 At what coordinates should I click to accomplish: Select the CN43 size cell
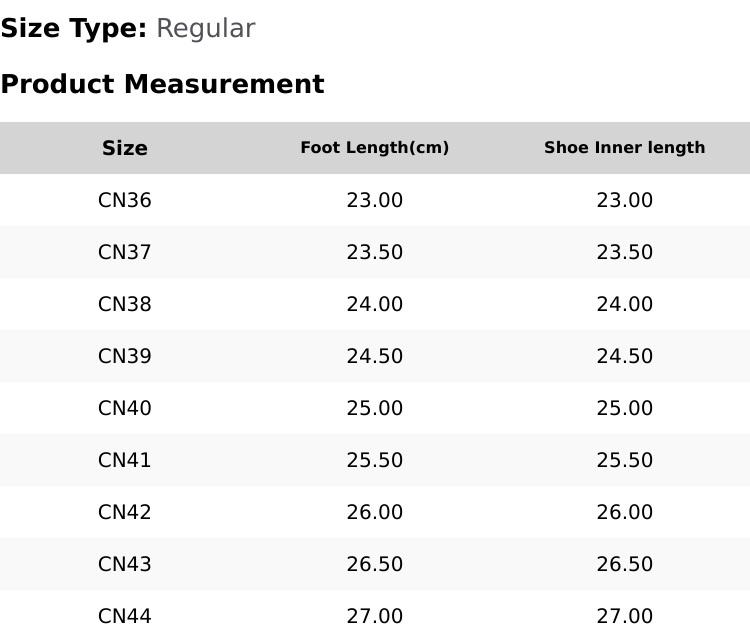[x=125, y=565]
